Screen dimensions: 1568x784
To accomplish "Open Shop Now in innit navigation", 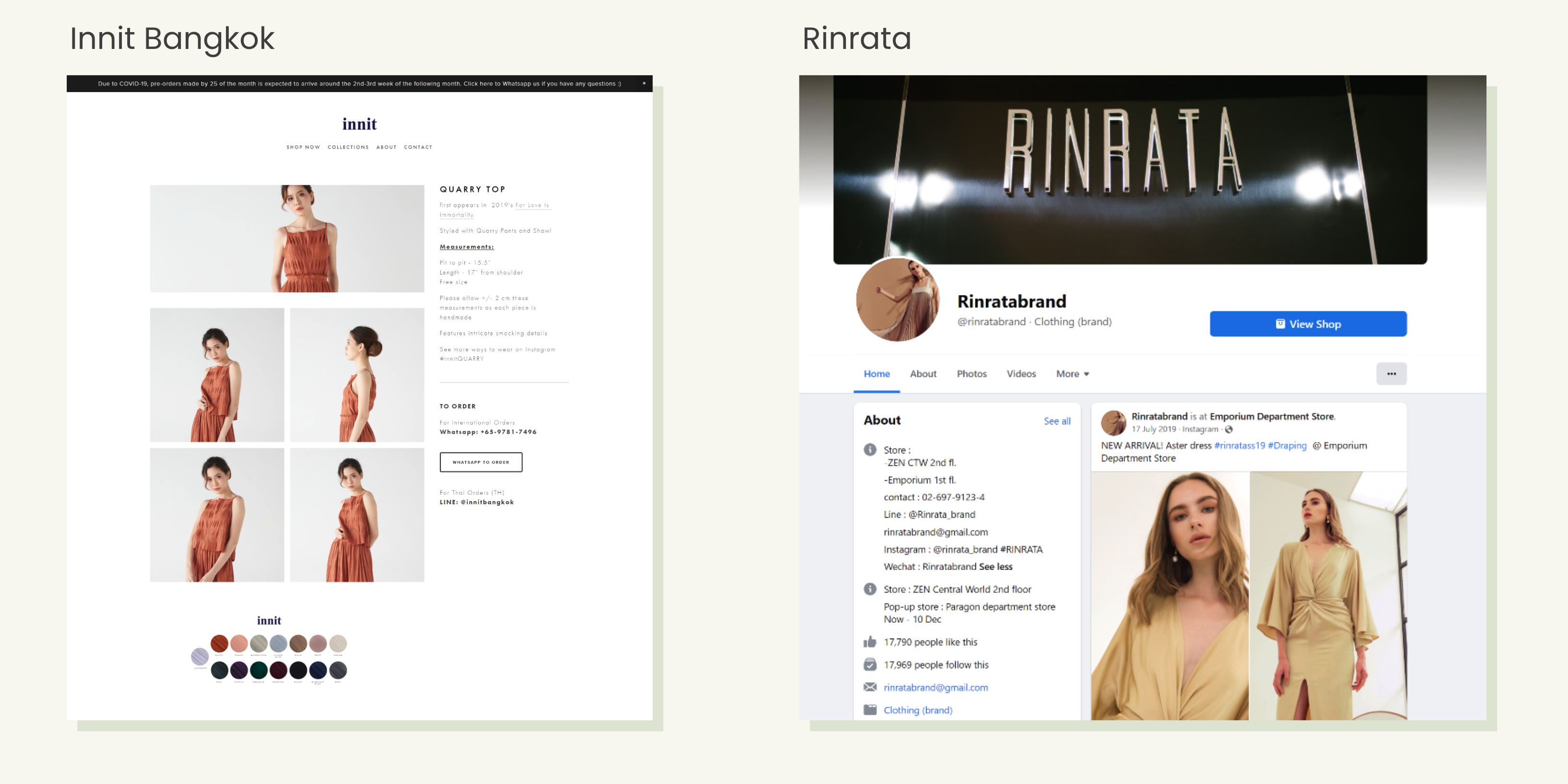I will click(x=303, y=147).
